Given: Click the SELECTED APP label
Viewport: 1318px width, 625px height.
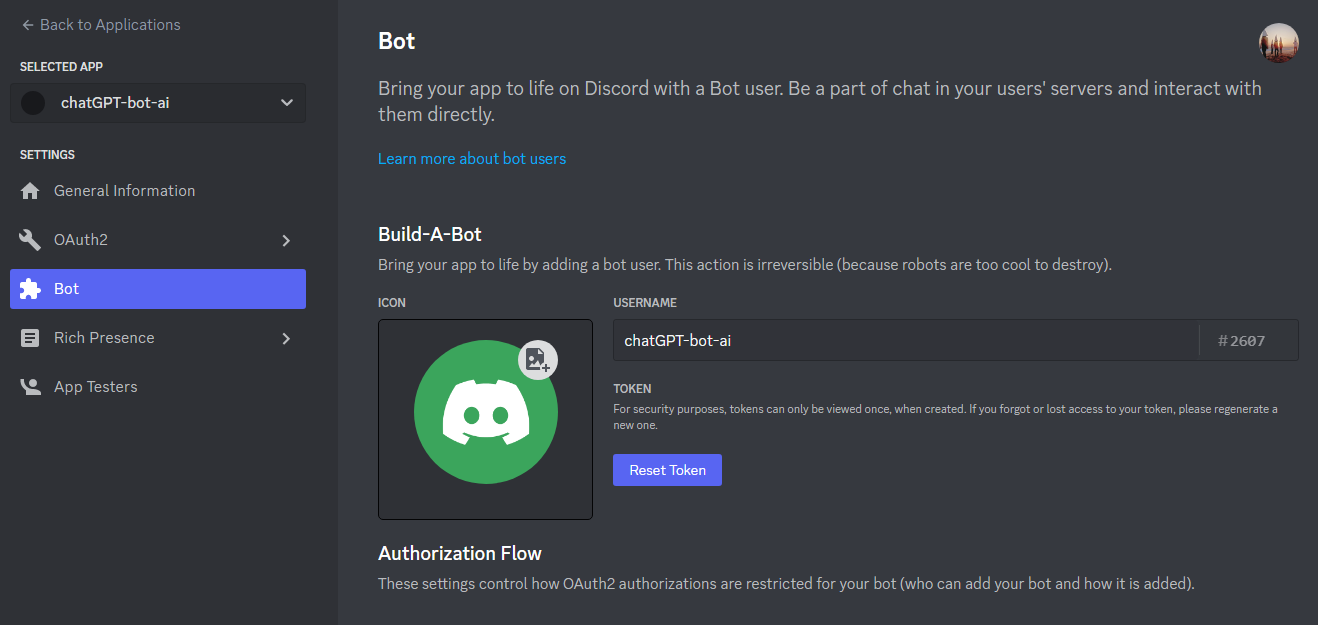Looking at the screenshot, I should tap(62, 67).
